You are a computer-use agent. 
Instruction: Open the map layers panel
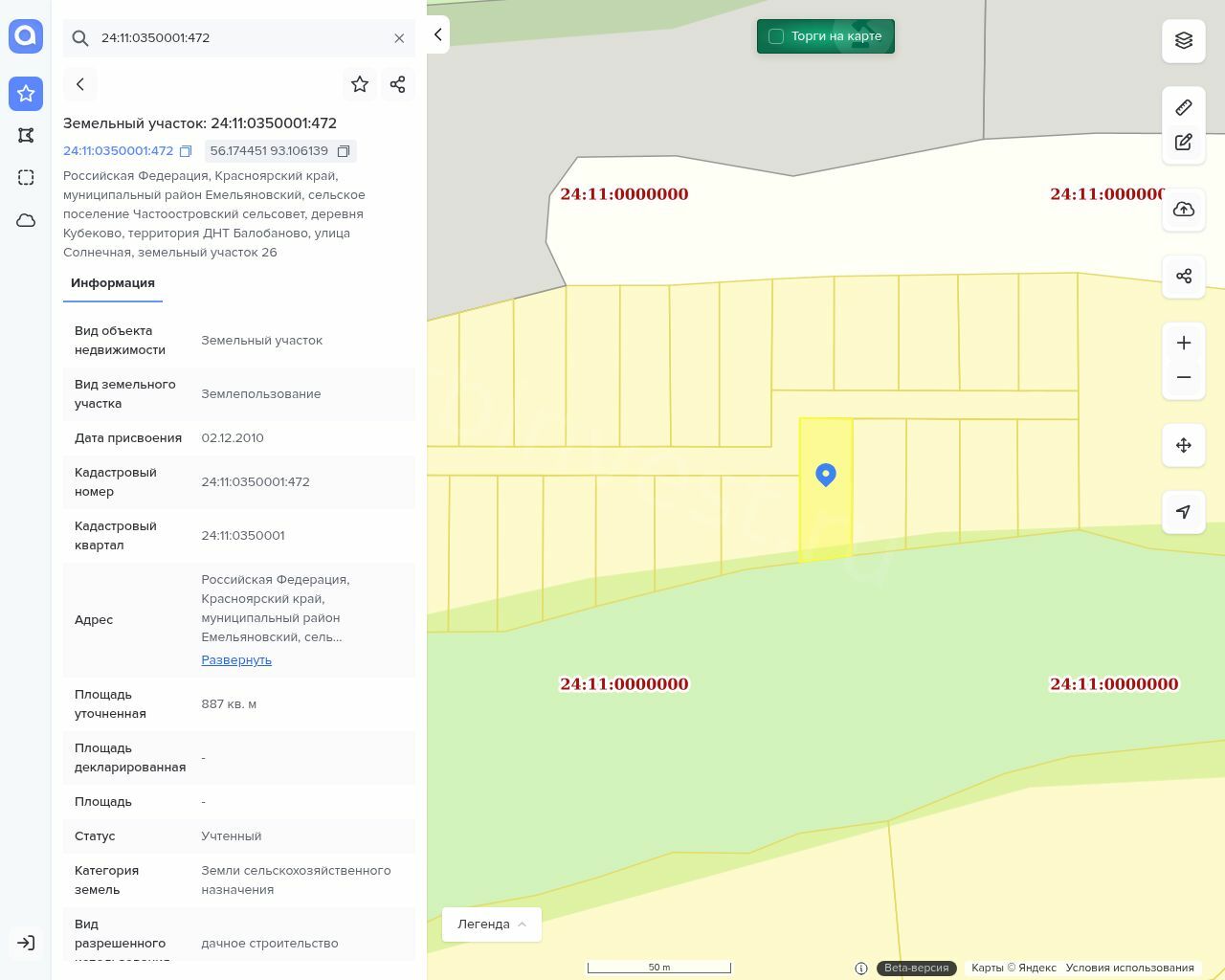coord(1184,40)
